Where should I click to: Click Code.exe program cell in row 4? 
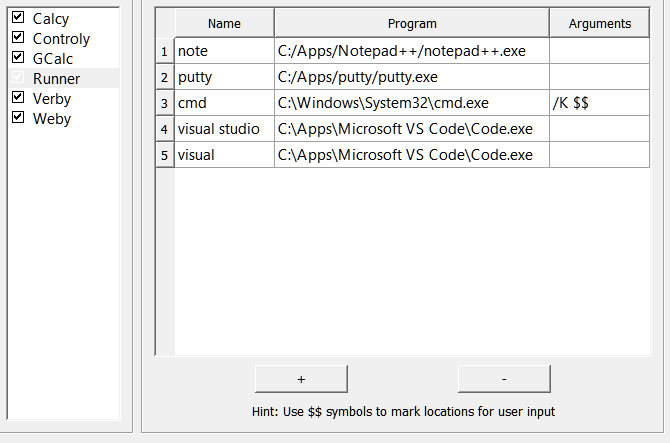412,129
